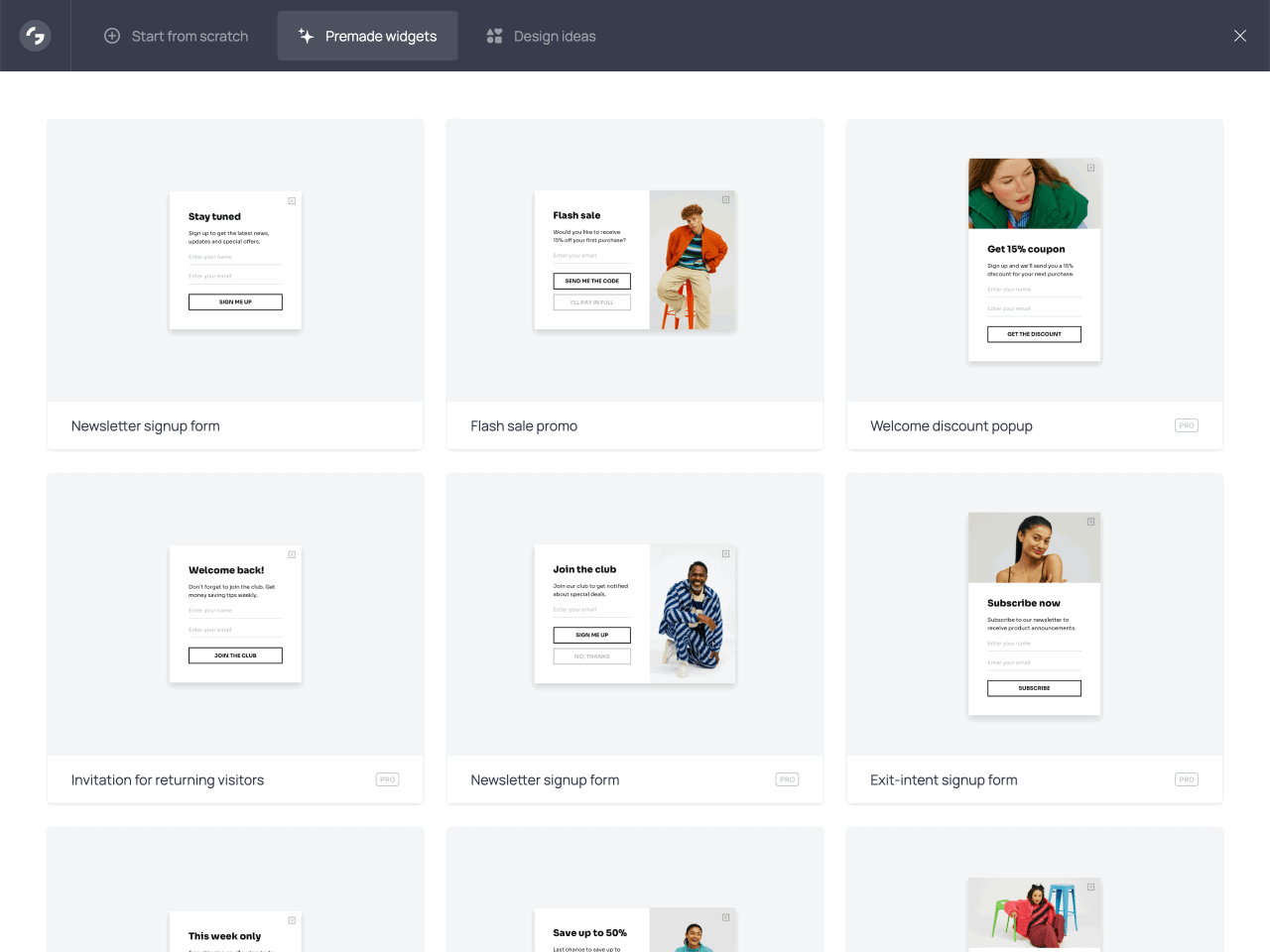Click NO, THANKS in Join the club preview
This screenshot has height=952, width=1270.
[591, 655]
